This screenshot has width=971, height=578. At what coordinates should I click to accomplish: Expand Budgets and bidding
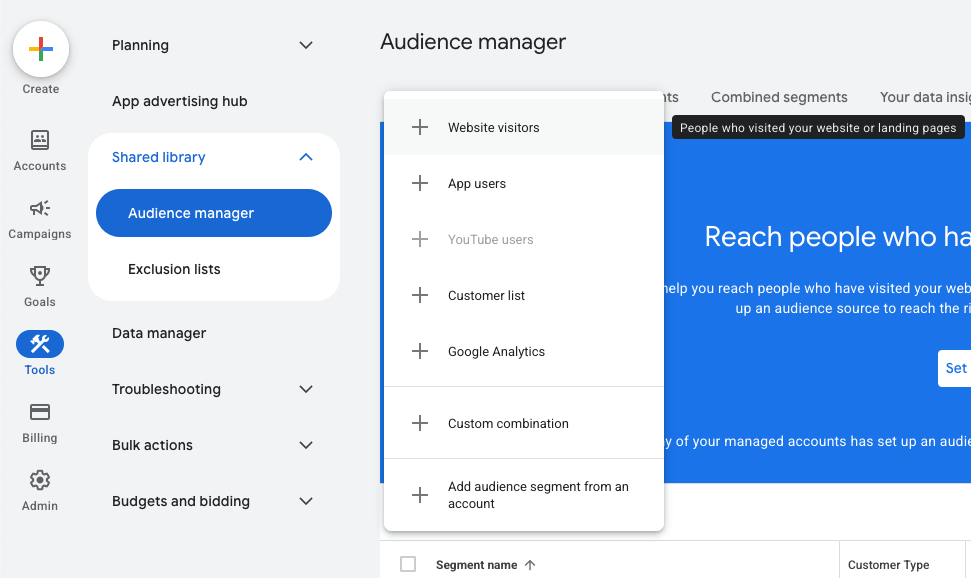pos(306,501)
